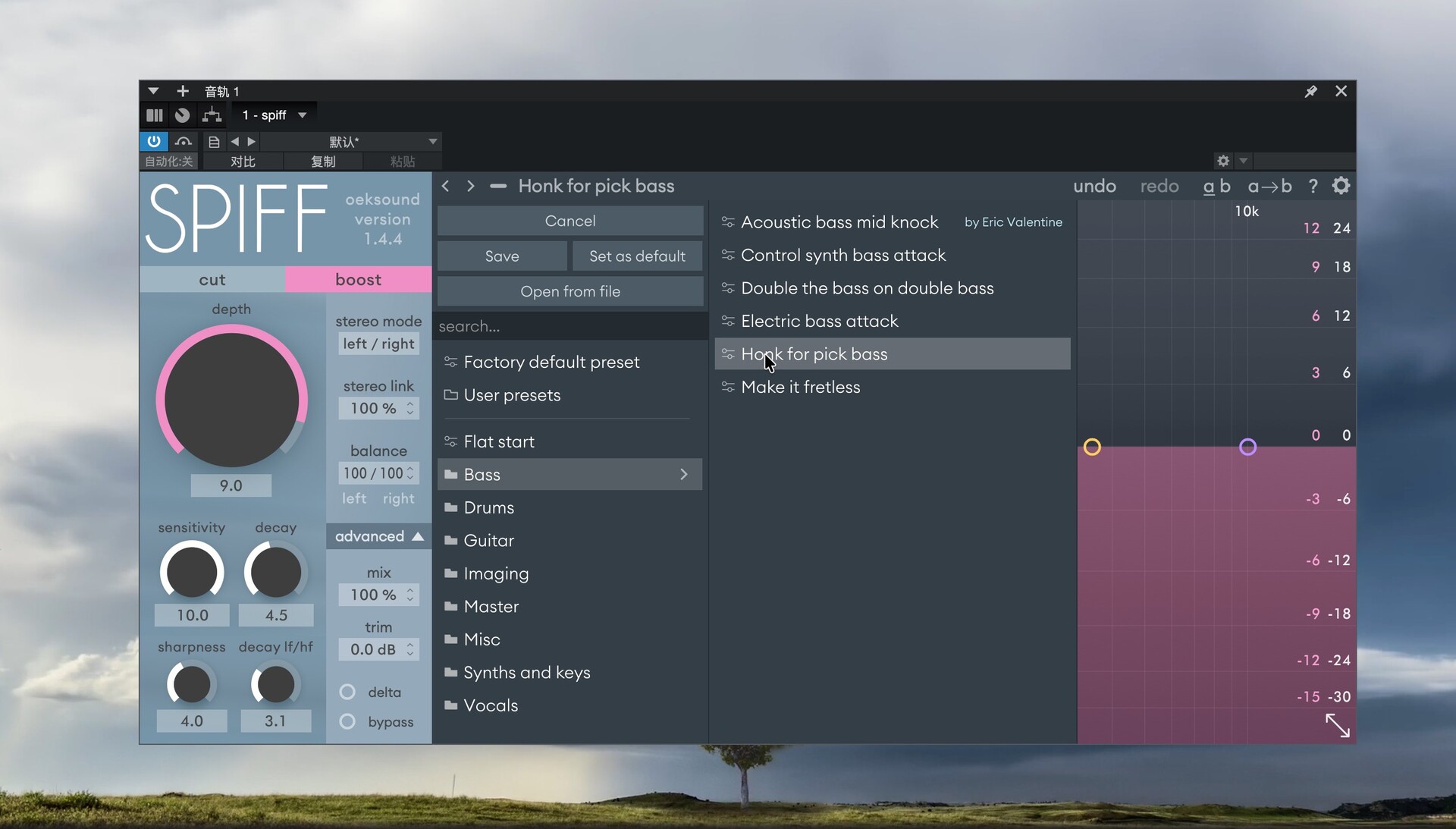Screen dimensions: 1456x829
Task: Enable the delta radio option
Action: point(347,692)
